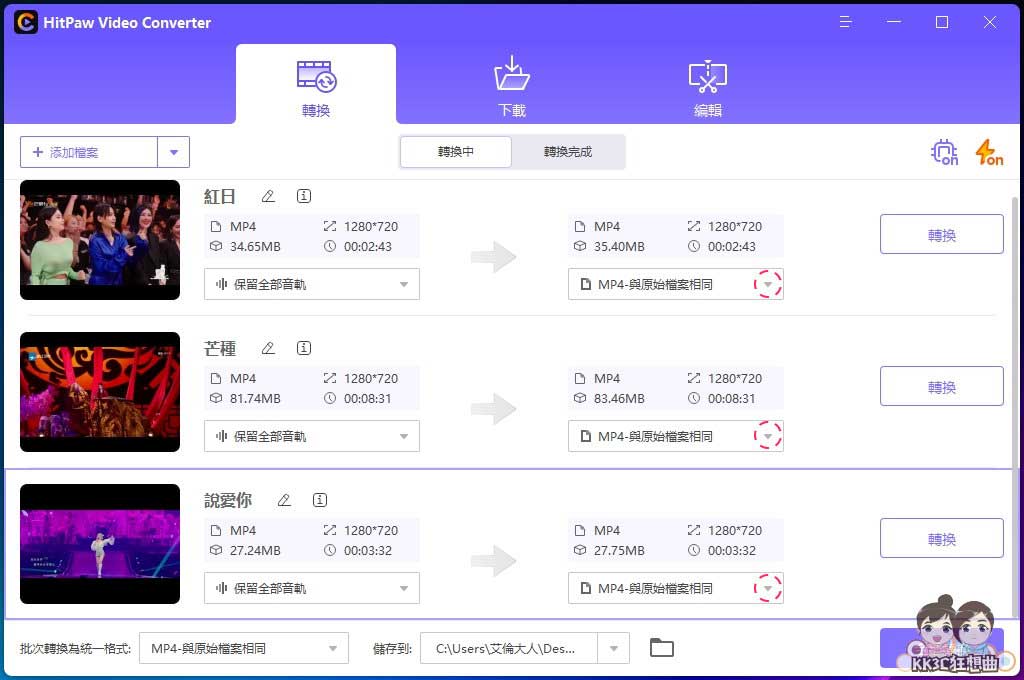Toggle audio track selection for 說愛你
The image size is (1024, 680).
point(311,588)
